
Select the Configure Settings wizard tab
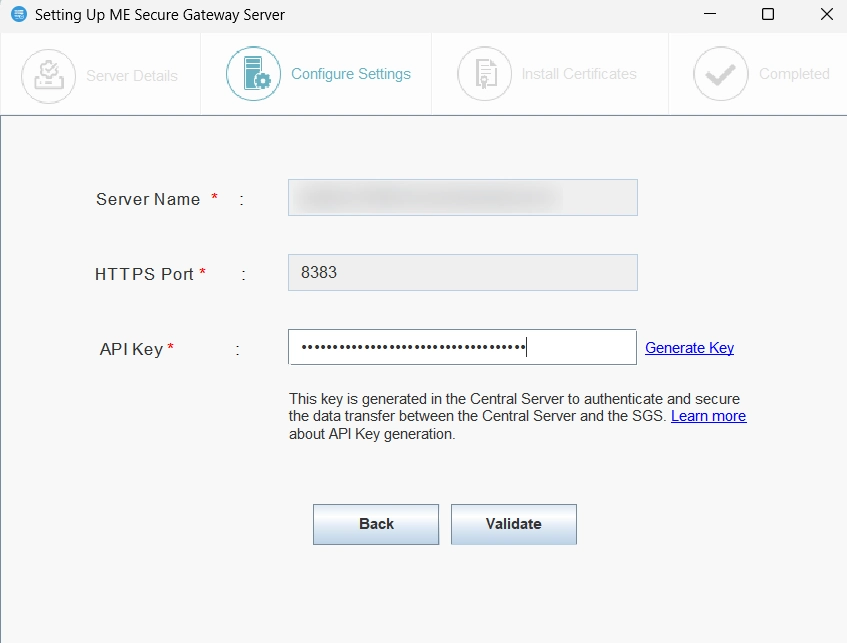[x=351, y=74]
